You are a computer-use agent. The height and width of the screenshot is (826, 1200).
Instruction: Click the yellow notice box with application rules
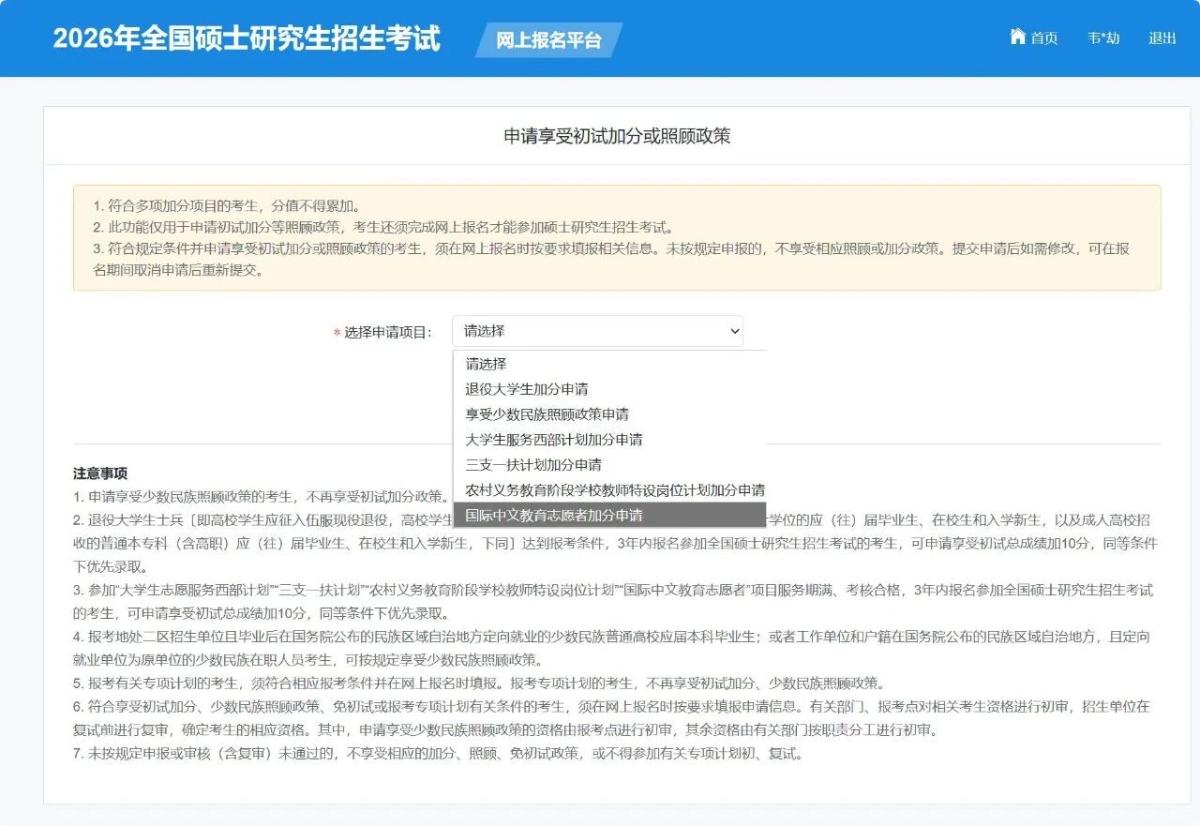coord(616,238)
